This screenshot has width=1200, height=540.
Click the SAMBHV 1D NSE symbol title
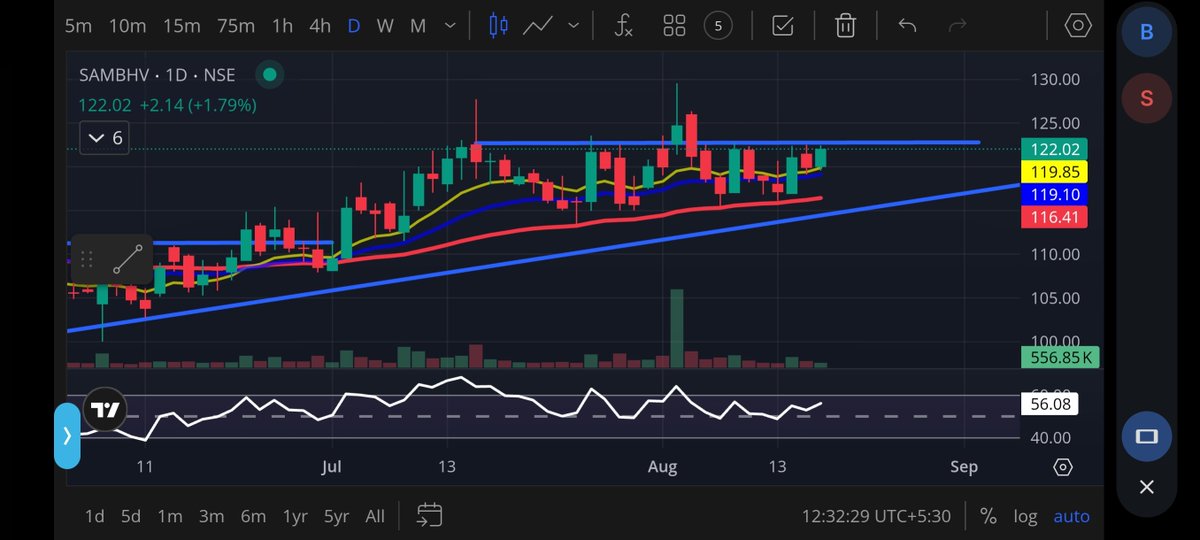pos(157,75)
